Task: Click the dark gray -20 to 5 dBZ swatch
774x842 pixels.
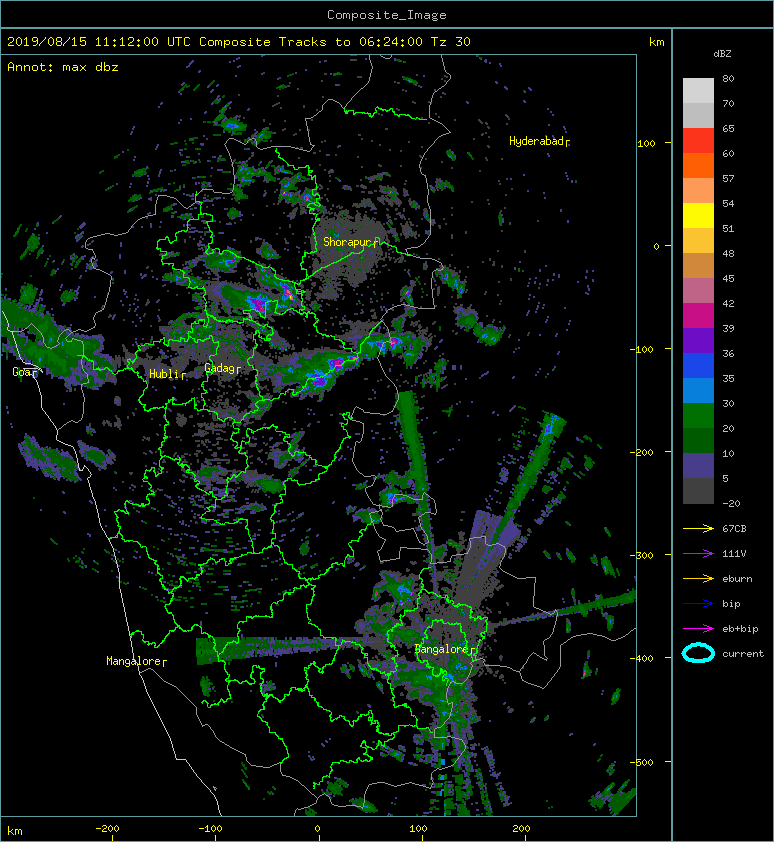Action: tap(698, 491)
